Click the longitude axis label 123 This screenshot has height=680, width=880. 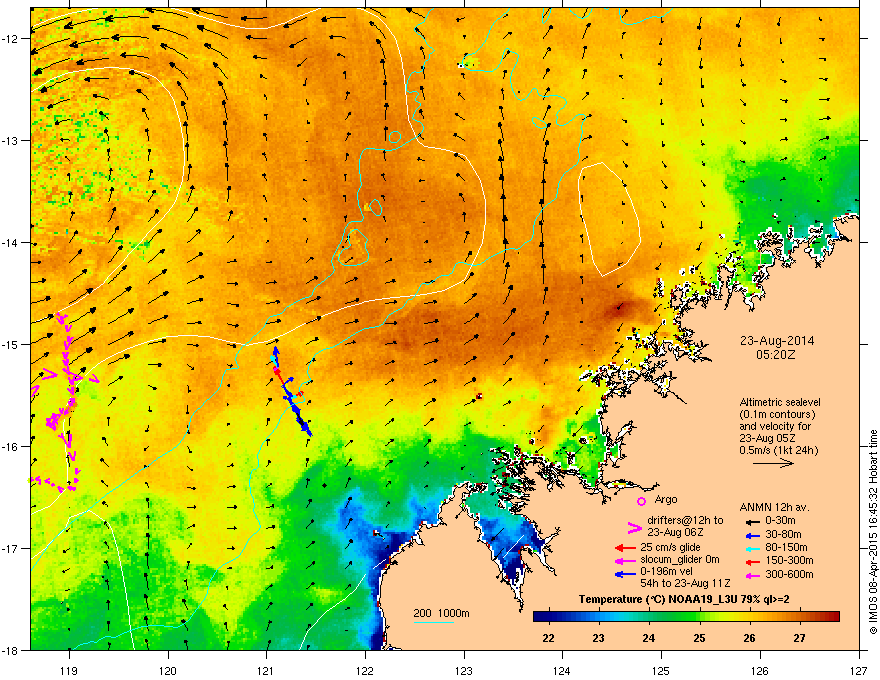(464, 671)
